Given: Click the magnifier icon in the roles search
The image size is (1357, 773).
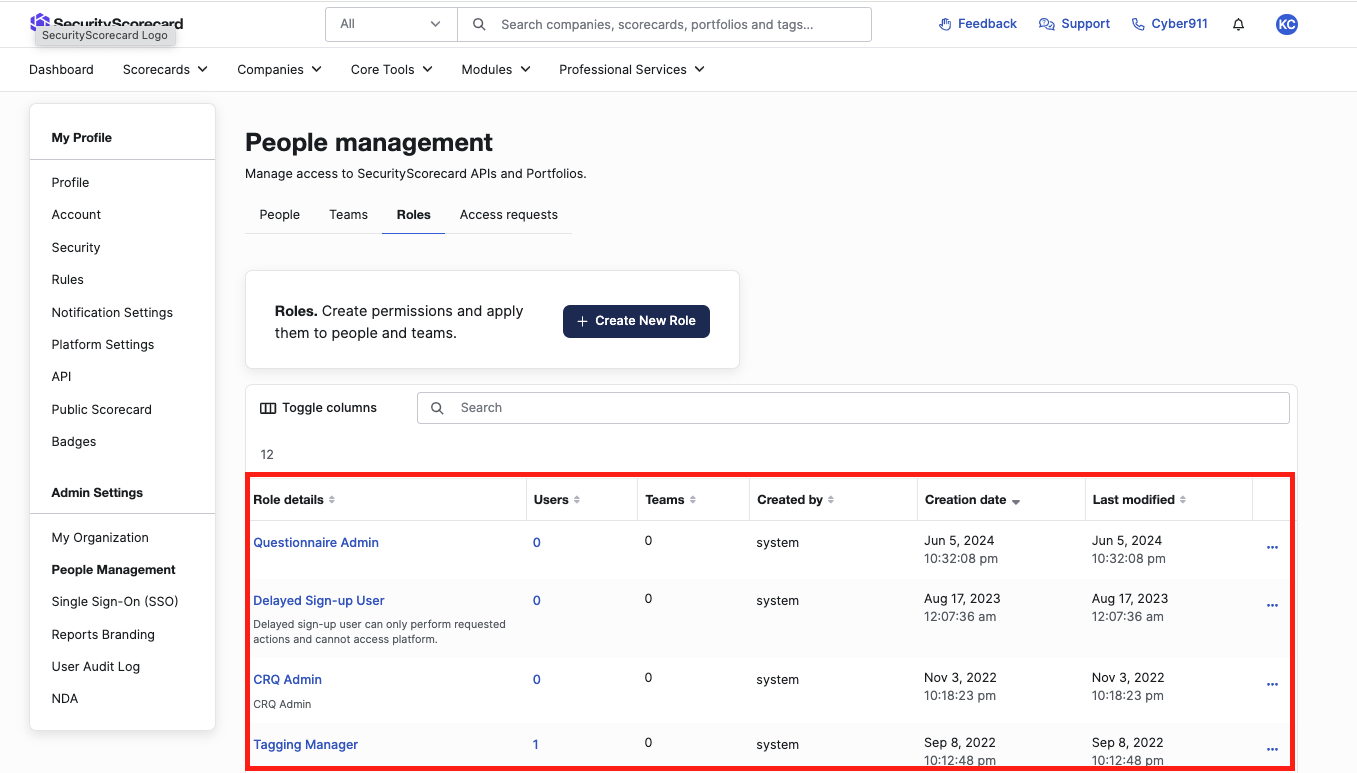Looking at the screenshot, I should tap(437, 408).
